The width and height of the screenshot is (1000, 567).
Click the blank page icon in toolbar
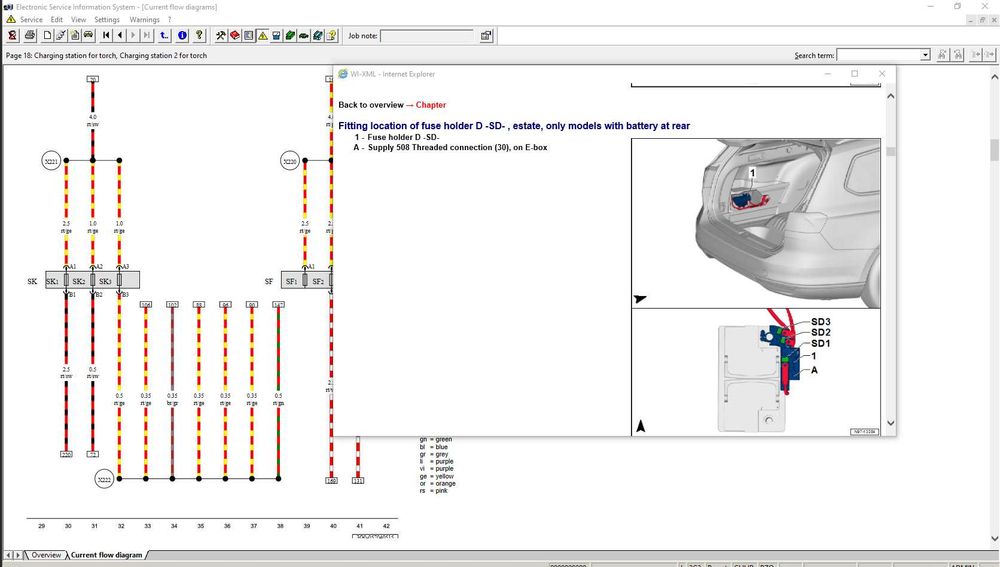(47, 36)
